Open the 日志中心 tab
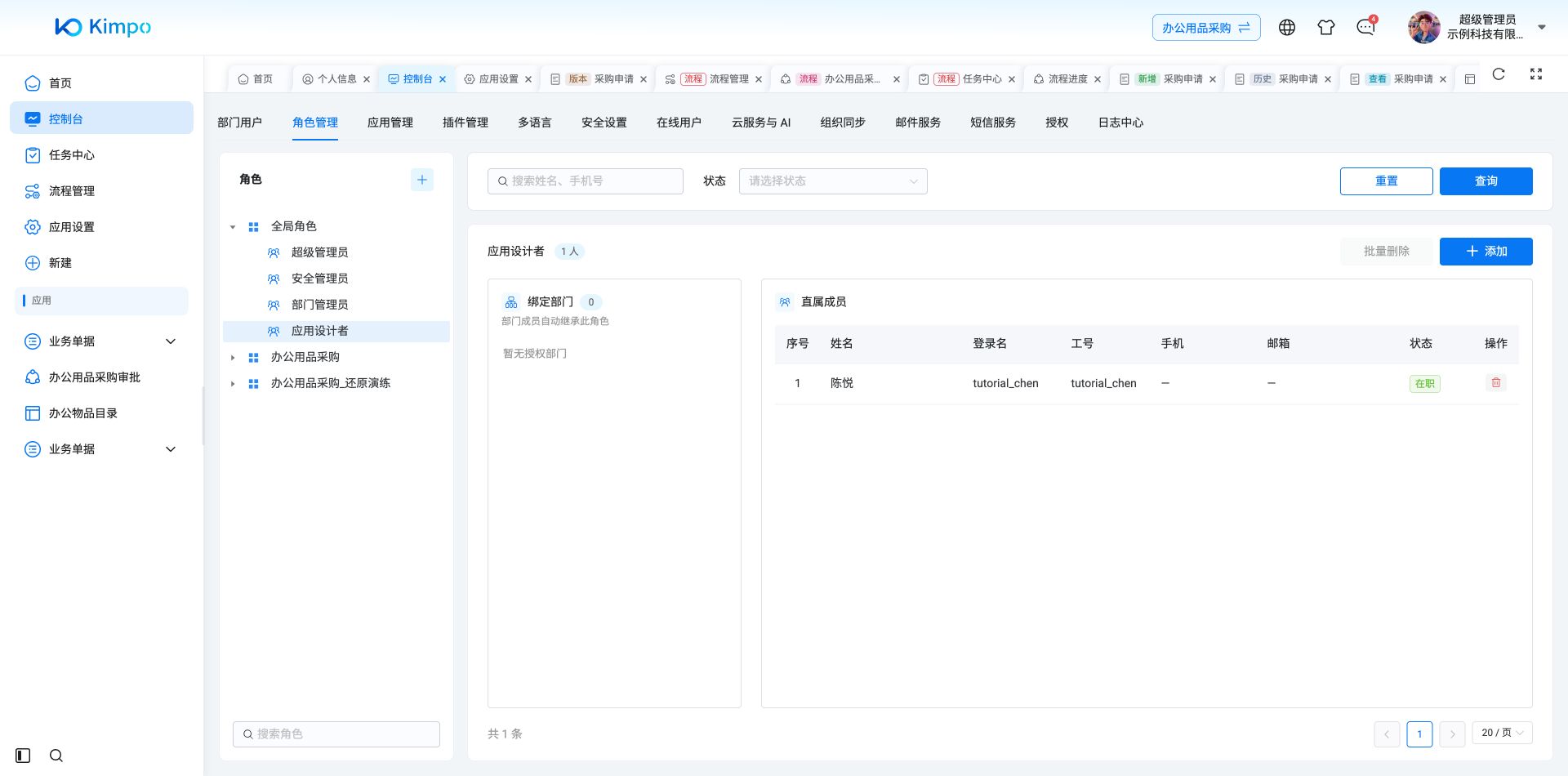 tap(1120, 123)
